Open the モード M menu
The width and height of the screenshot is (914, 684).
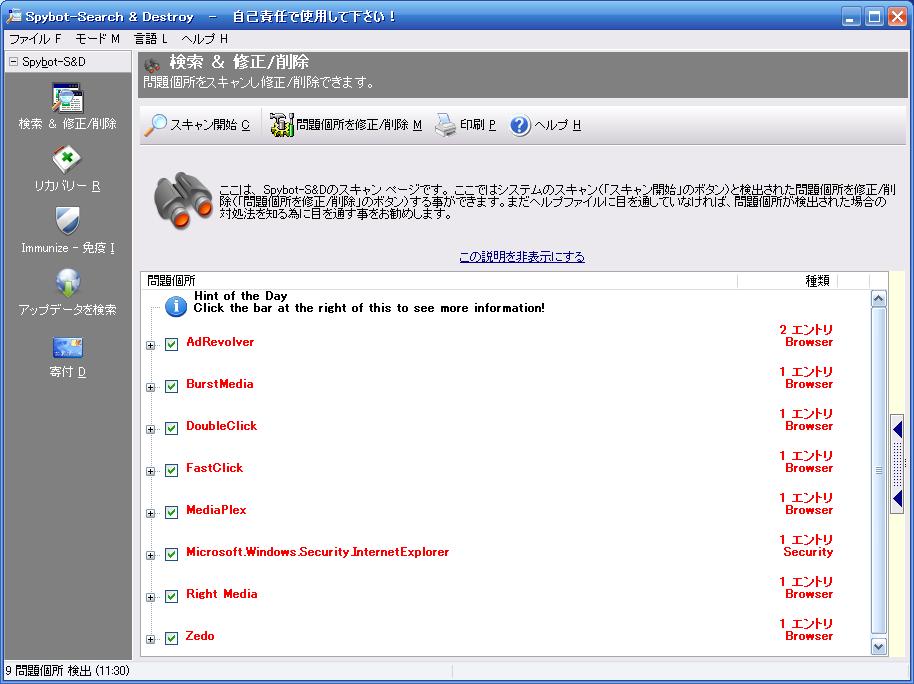pyautogui.click(x=97, y=39)
